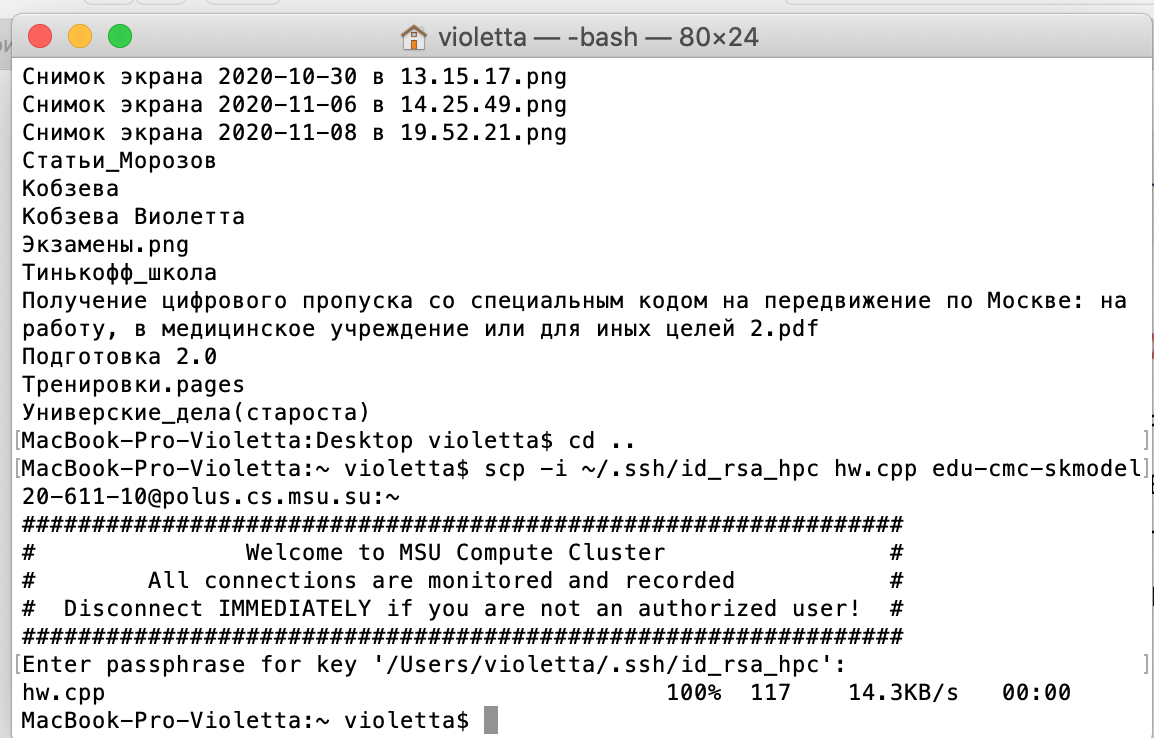Click the opening bracket mark beside 'cd ..' line
1154x738 pixels.
tap(17, 441)
